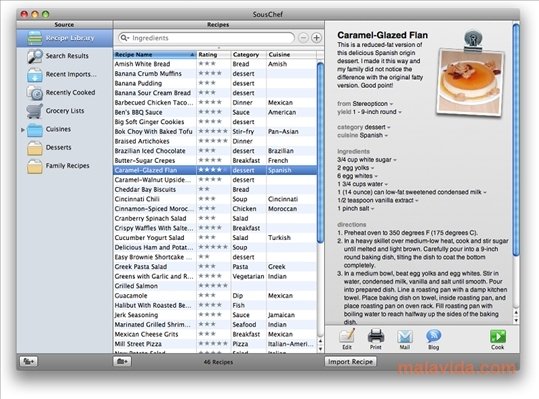
Task: Click the Caramel-Glazed Flan photo thumbnail
Action: [470, 82]
